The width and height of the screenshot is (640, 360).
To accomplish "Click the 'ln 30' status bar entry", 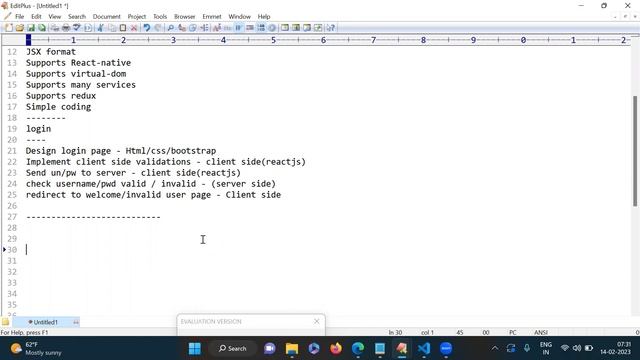I will [x=395, y=333].
